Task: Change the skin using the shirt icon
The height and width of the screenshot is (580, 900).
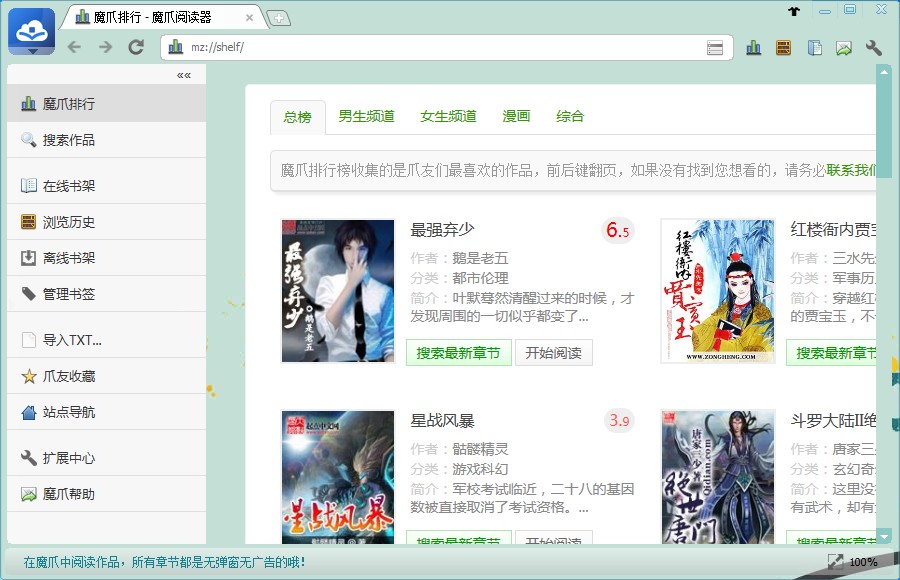Action: tap(794, 10)
